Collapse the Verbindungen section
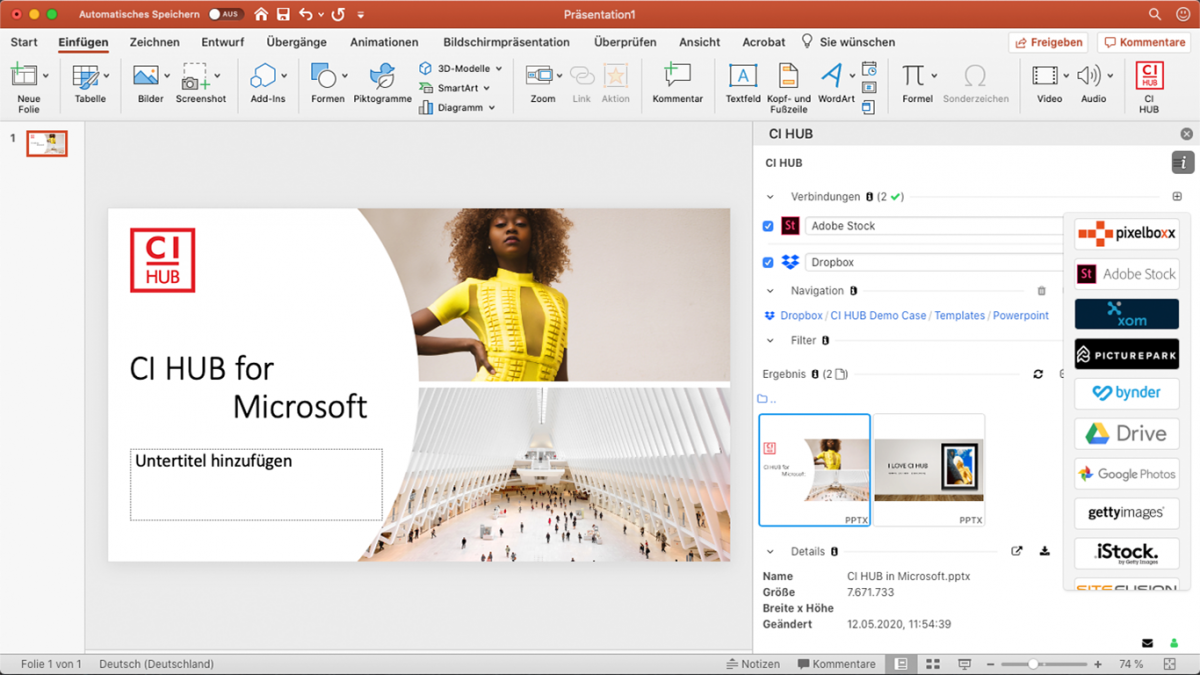Viewport: 1200px width, 675px height. [768, 196]
